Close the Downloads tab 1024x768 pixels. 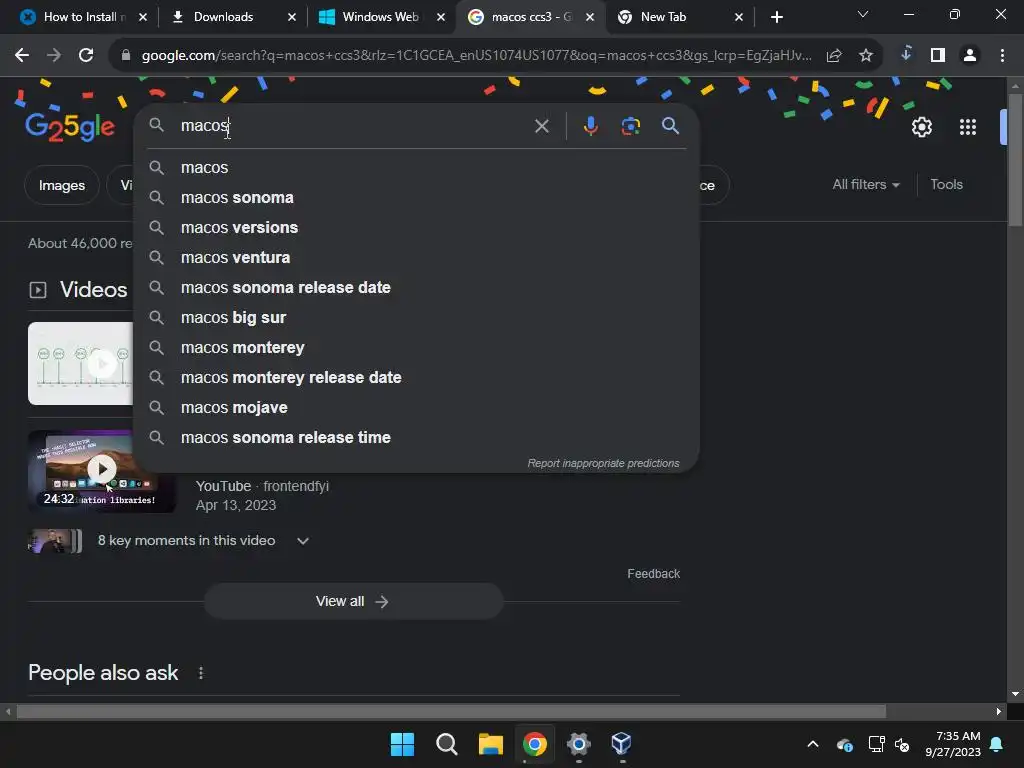(291, 17)
